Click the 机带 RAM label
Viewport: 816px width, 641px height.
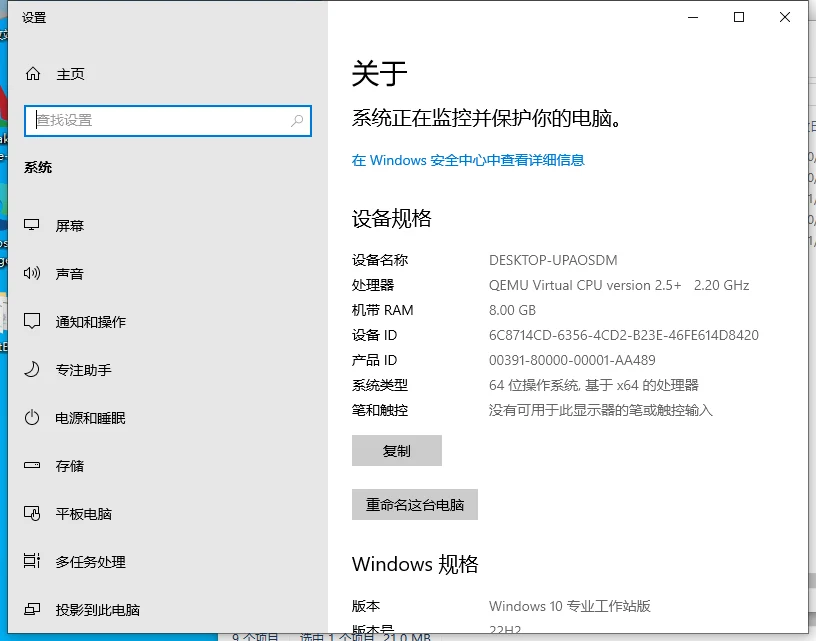[382, 310]
